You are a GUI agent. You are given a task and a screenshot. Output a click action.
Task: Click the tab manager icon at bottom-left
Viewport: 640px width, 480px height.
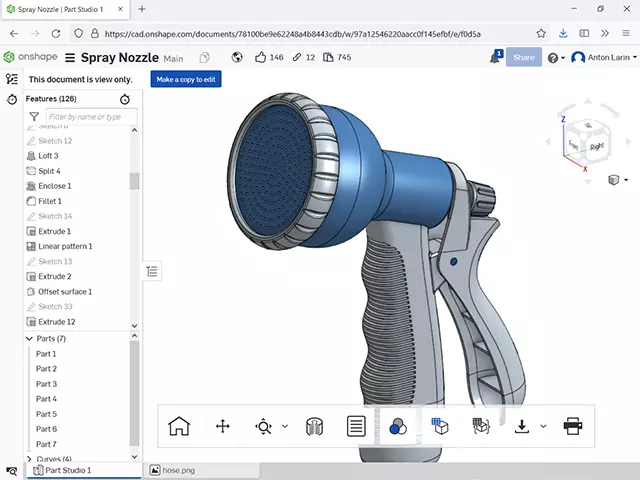[x=12, y=471]
